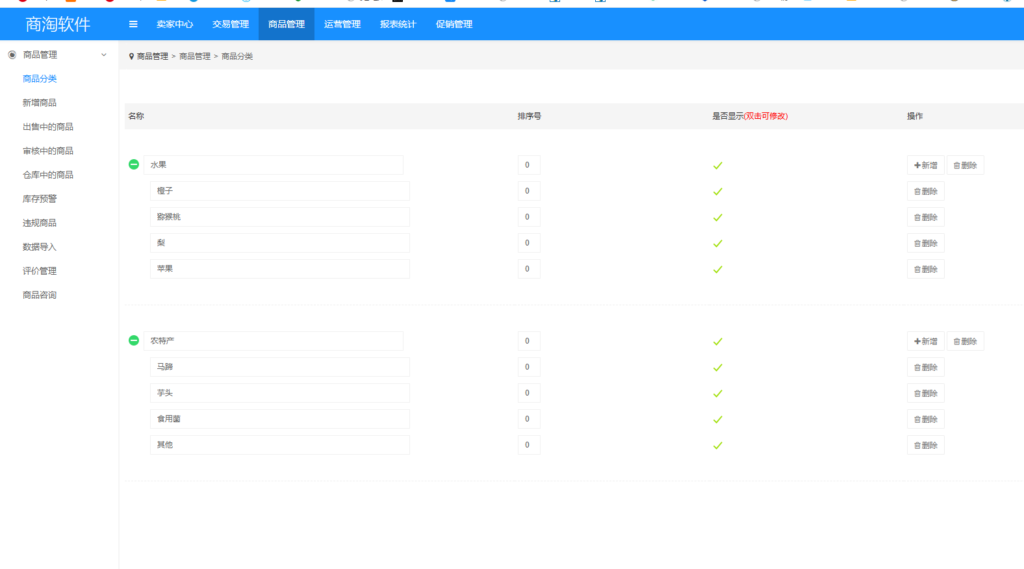Click the trash delete icon for 水果 row
Viewport: 1024px width, 569px height.
[957, 166]
